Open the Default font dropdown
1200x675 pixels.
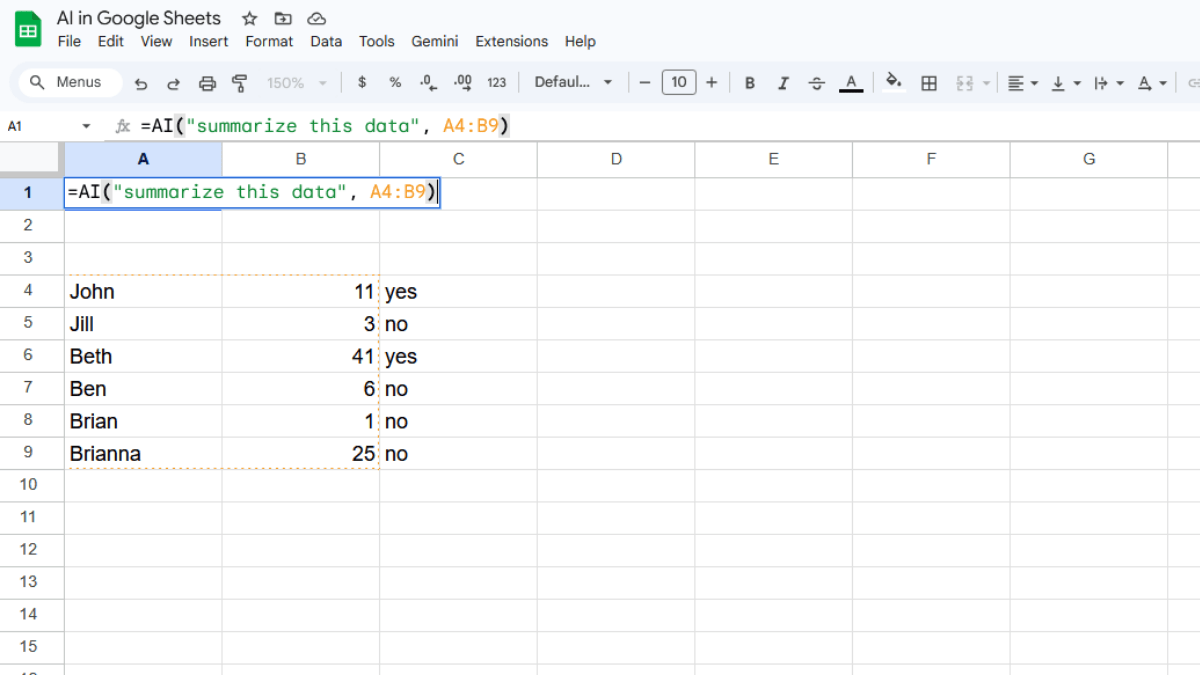tap(573, 82)
